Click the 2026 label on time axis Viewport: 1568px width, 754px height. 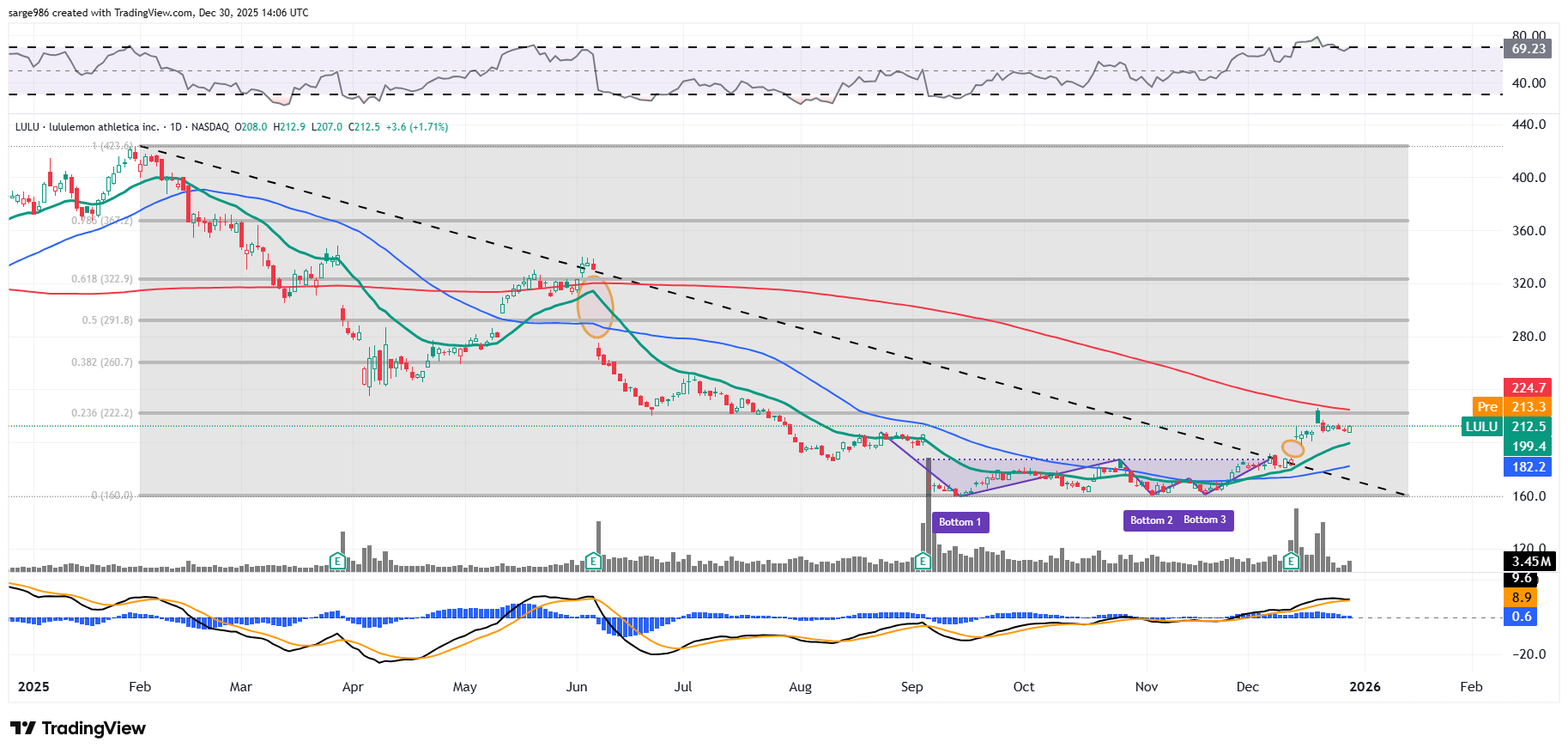tap(1365, 687)
